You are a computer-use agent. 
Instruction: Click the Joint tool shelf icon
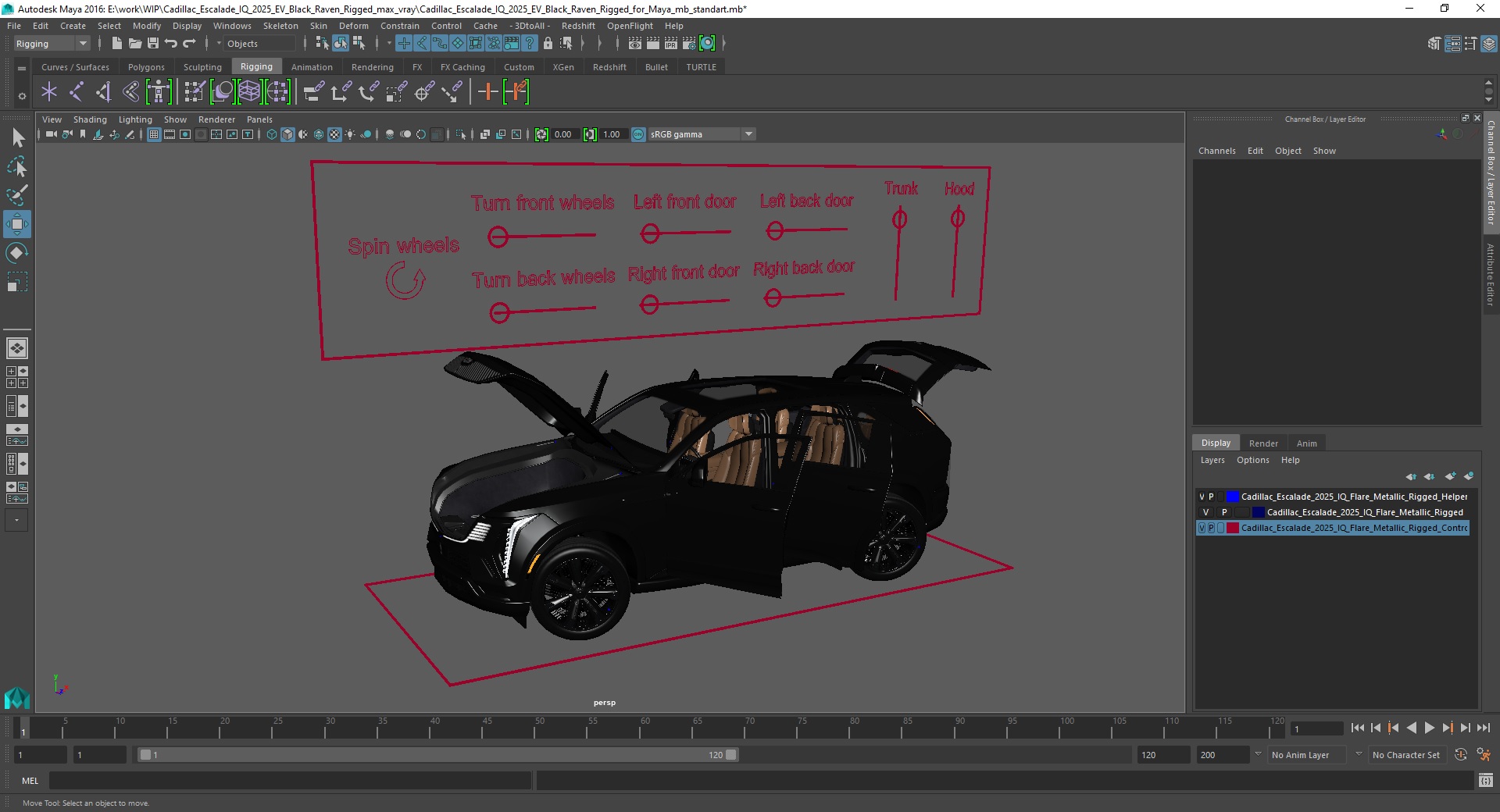tap(77, 92)
